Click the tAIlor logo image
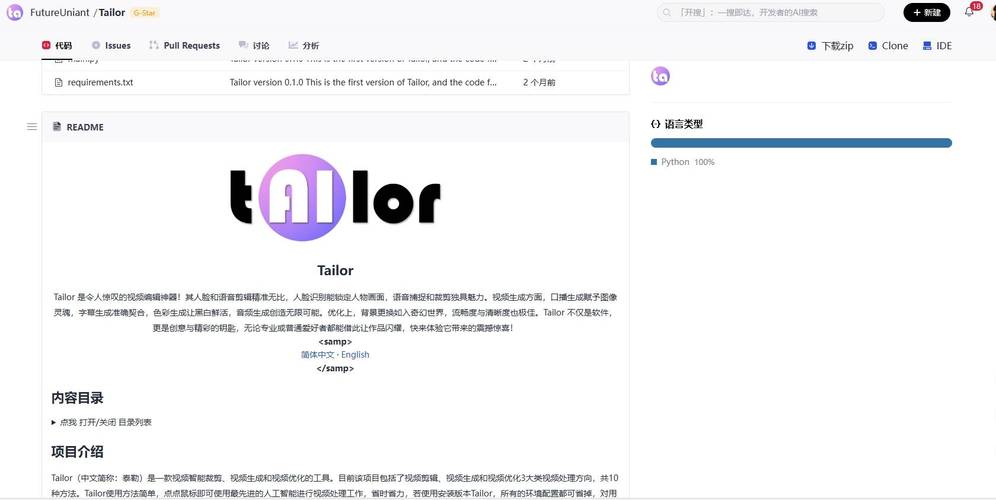 tap(335, 198)
